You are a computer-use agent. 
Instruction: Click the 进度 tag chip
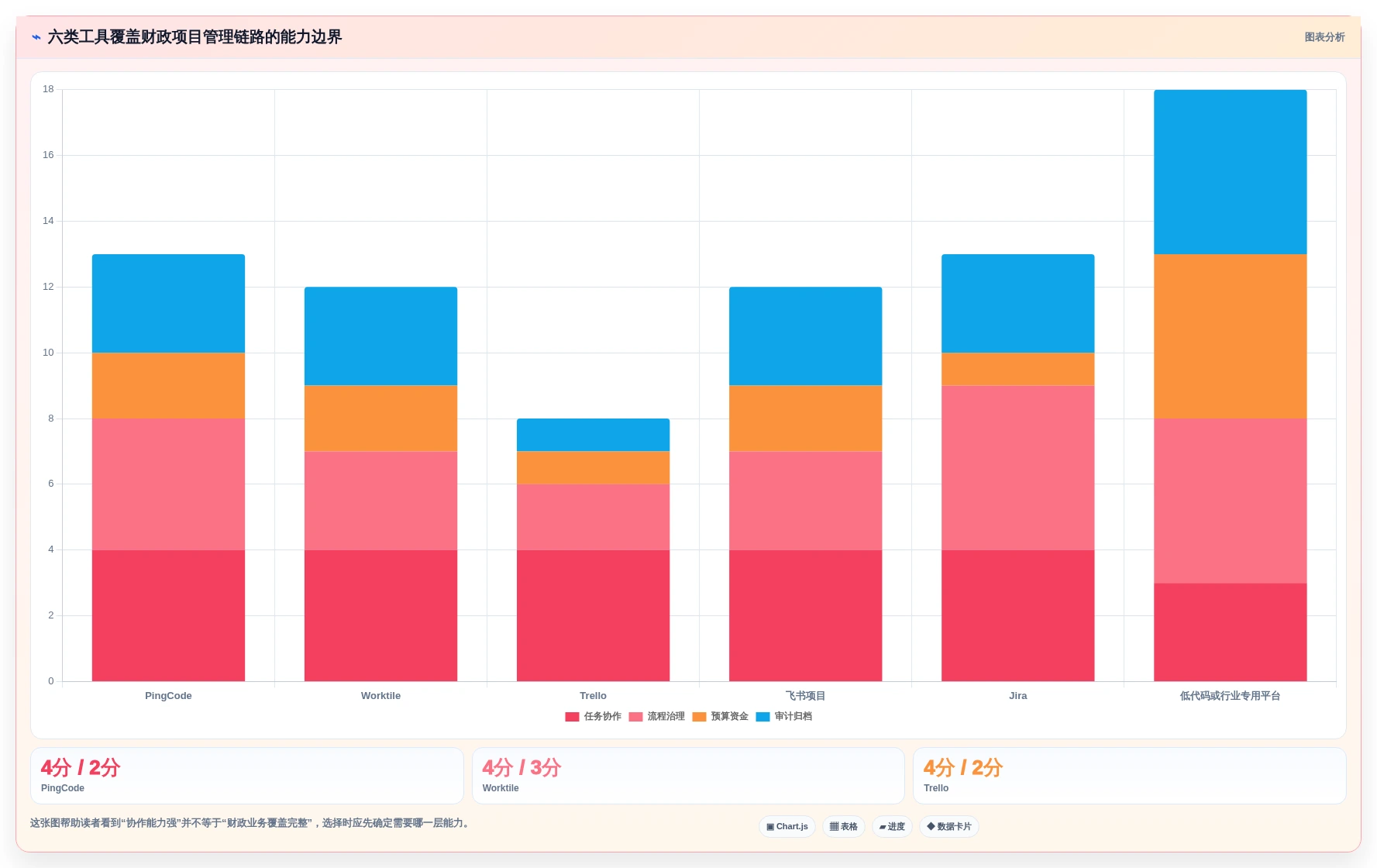pos(892,827)
